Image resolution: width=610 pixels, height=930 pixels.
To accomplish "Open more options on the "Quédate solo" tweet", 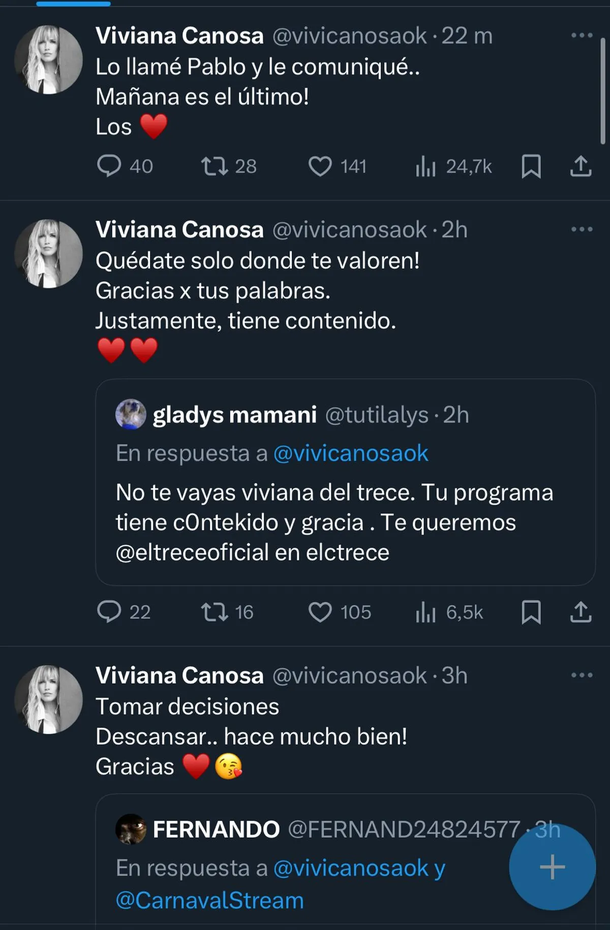I will (581, 229).
